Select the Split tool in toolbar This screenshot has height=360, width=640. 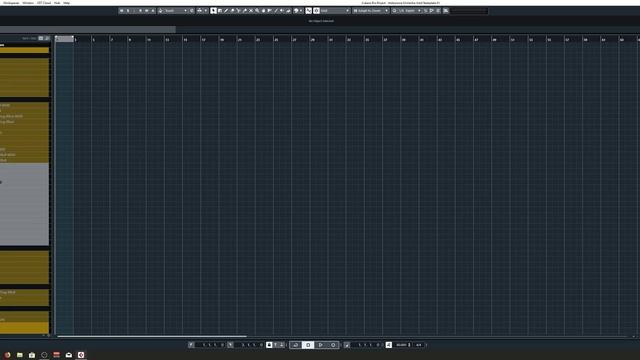pos(238,11)
